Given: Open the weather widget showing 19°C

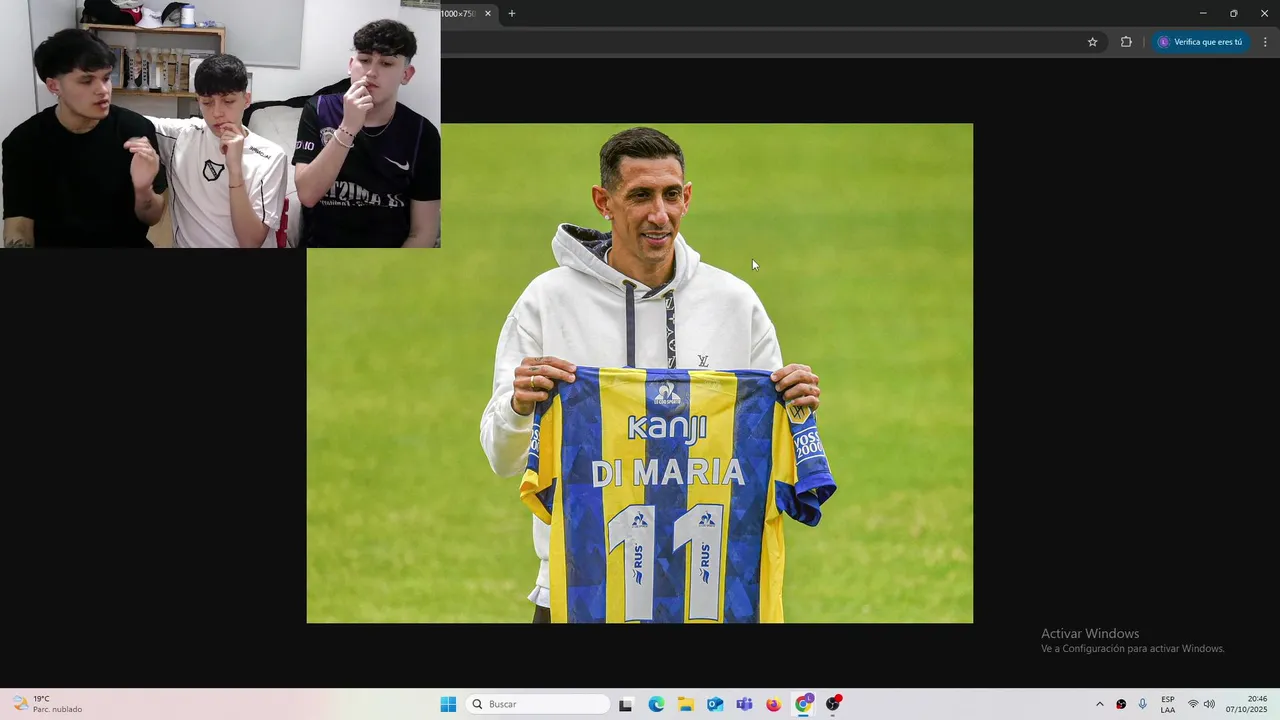Looking at the screenshot, I should (x=48, y=704).
